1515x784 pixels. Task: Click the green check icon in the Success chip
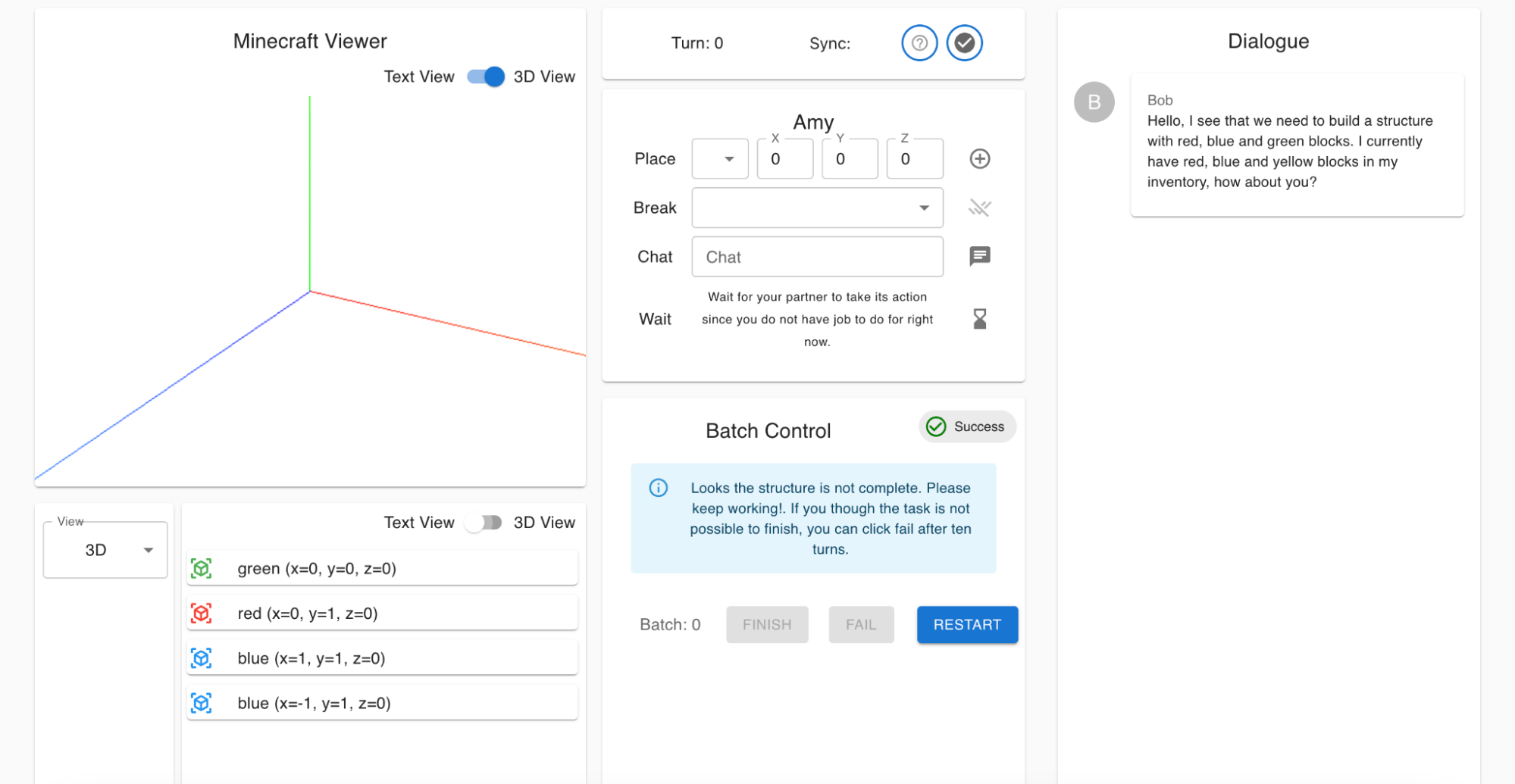click(937, 426)
